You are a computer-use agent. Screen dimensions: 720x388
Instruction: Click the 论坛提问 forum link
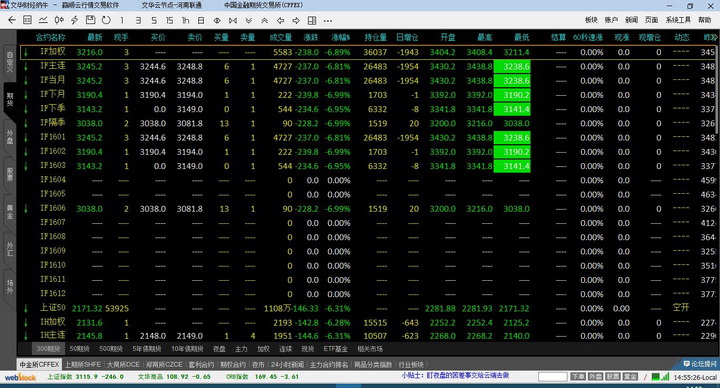pos(700,364)
